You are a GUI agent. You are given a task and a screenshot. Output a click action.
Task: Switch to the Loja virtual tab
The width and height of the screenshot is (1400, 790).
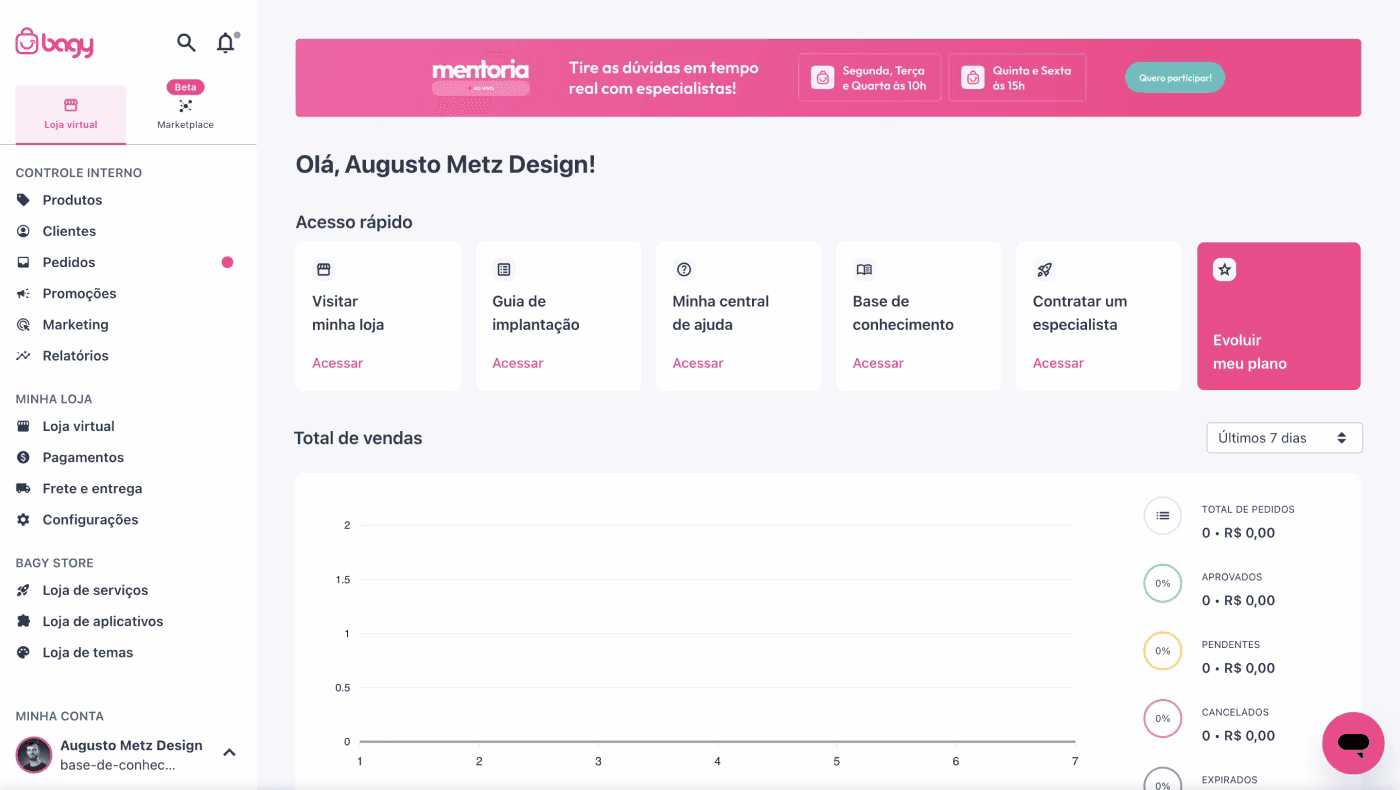(71, 115)
